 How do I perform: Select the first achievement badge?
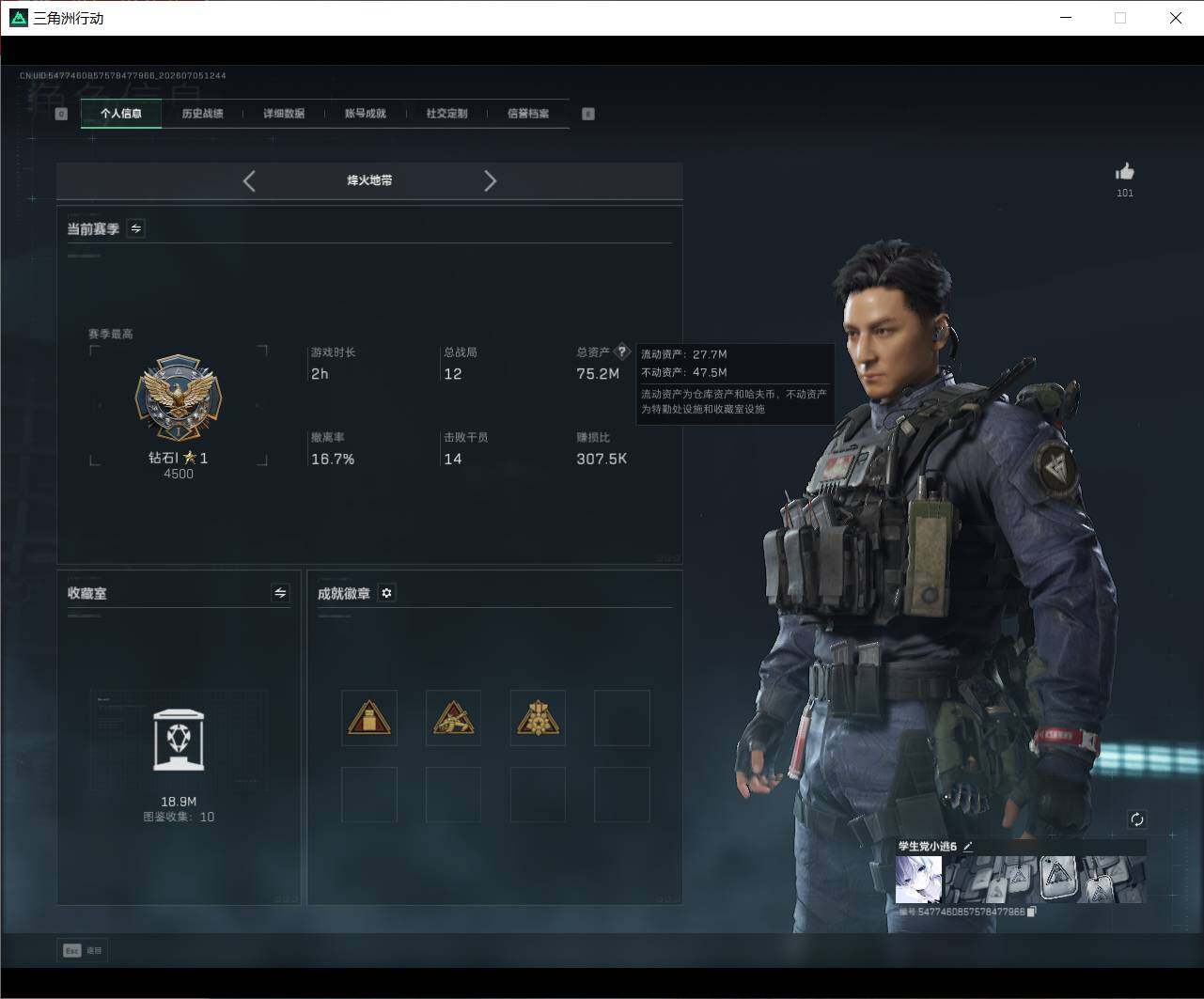(369, 718)
